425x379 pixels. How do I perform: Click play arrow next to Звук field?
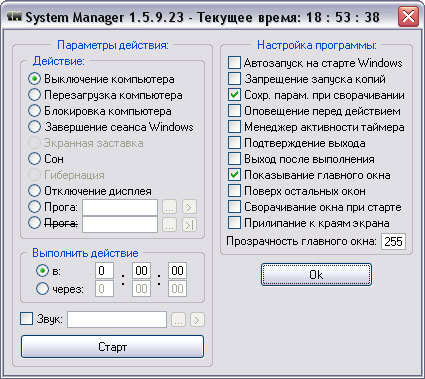pyautogui.click(x=197, y=320)
